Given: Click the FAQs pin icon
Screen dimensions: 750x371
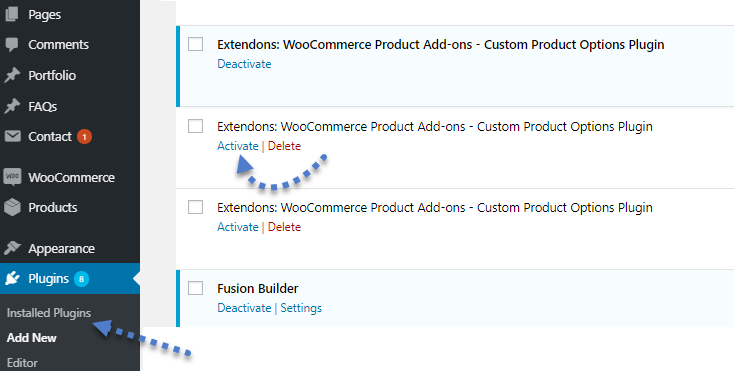Looking at the screenshot, I should 12,106.
